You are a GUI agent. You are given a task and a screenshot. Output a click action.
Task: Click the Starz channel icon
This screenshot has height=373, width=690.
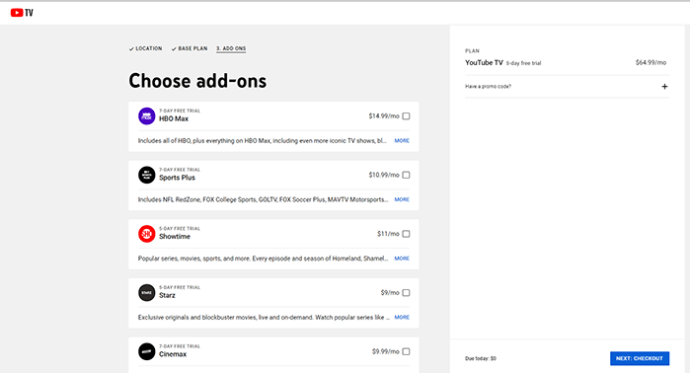click(147, 293)
